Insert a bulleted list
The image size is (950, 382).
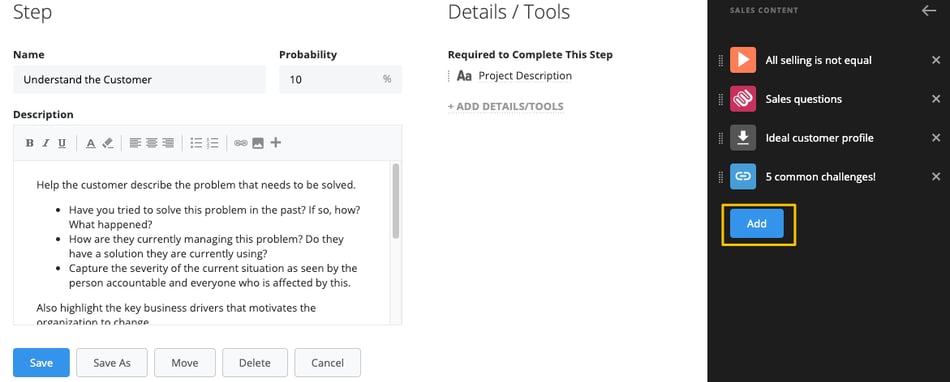tap(196, 143)
